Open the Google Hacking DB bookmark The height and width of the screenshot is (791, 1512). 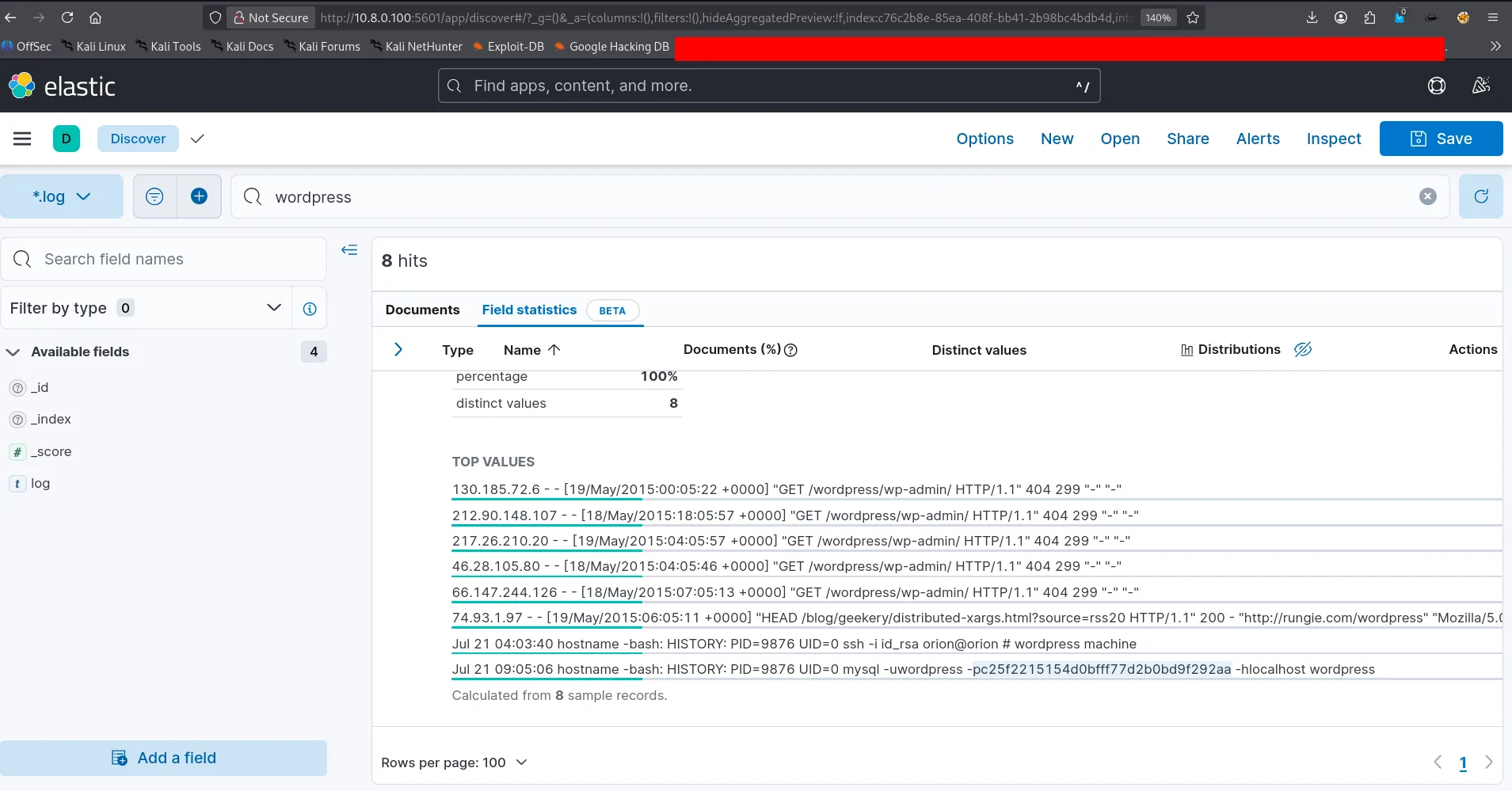click(612, 47)
